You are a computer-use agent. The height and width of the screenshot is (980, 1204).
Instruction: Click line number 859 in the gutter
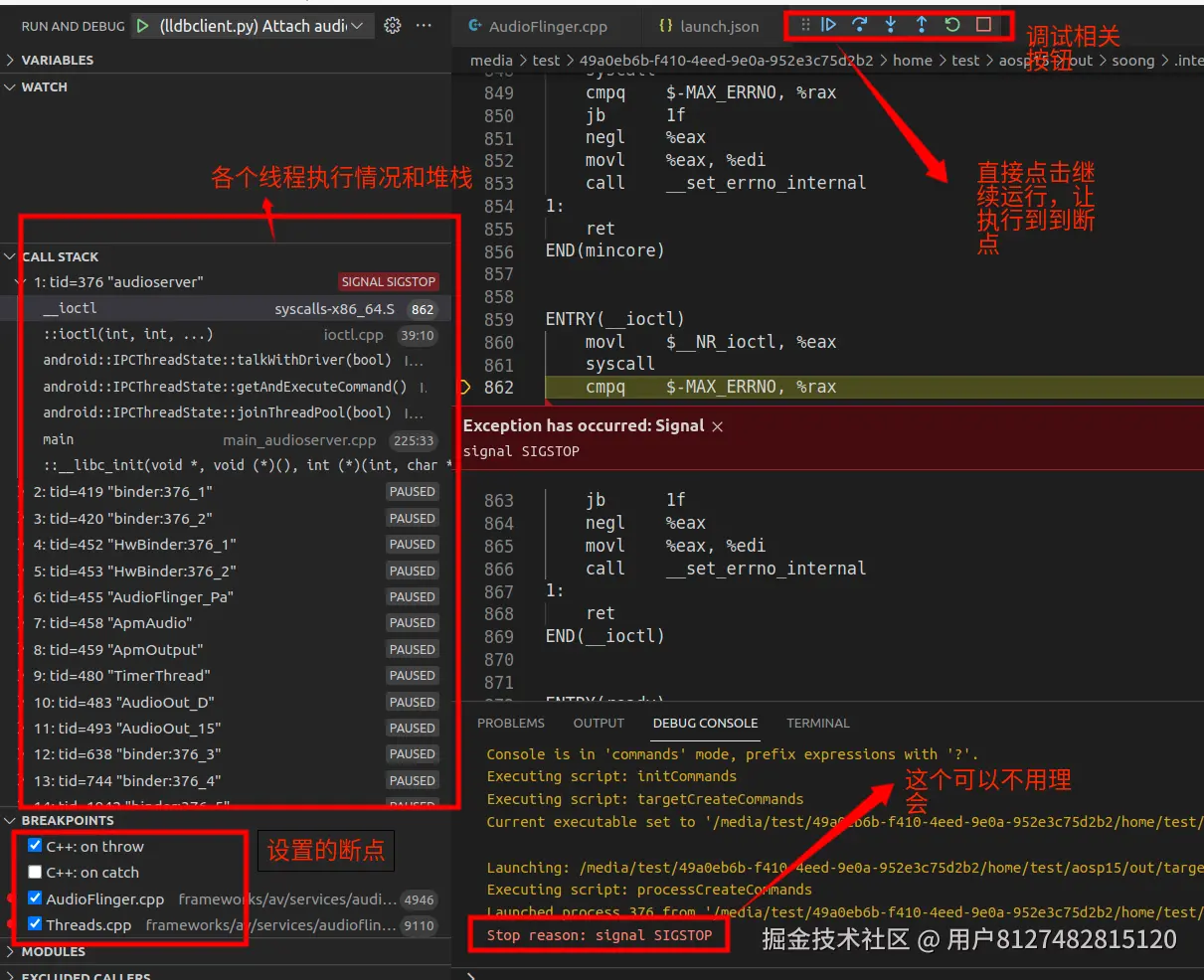coord(499,319)
